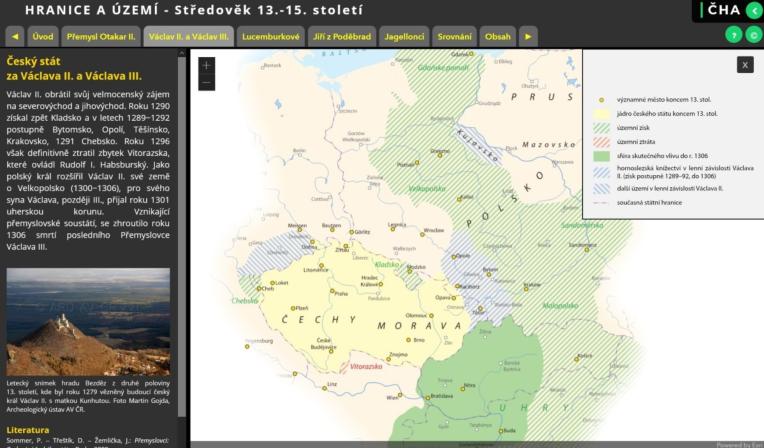The height and width of the screenshot is (448, 764).
Task: Click the Chebsko map label
Action: pyautogui.click(x=245, y=301)
